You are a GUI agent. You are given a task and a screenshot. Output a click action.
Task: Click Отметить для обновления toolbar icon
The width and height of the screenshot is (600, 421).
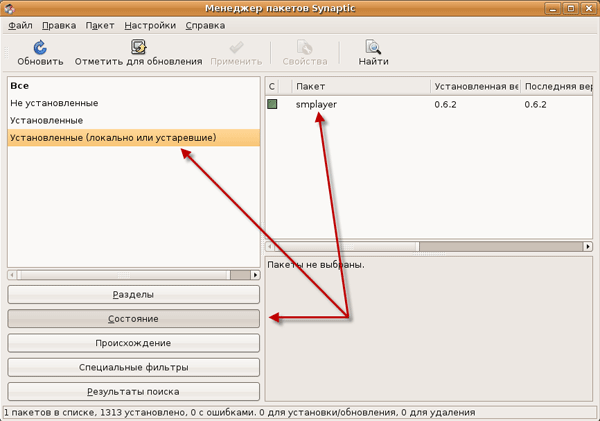(138, 47)
